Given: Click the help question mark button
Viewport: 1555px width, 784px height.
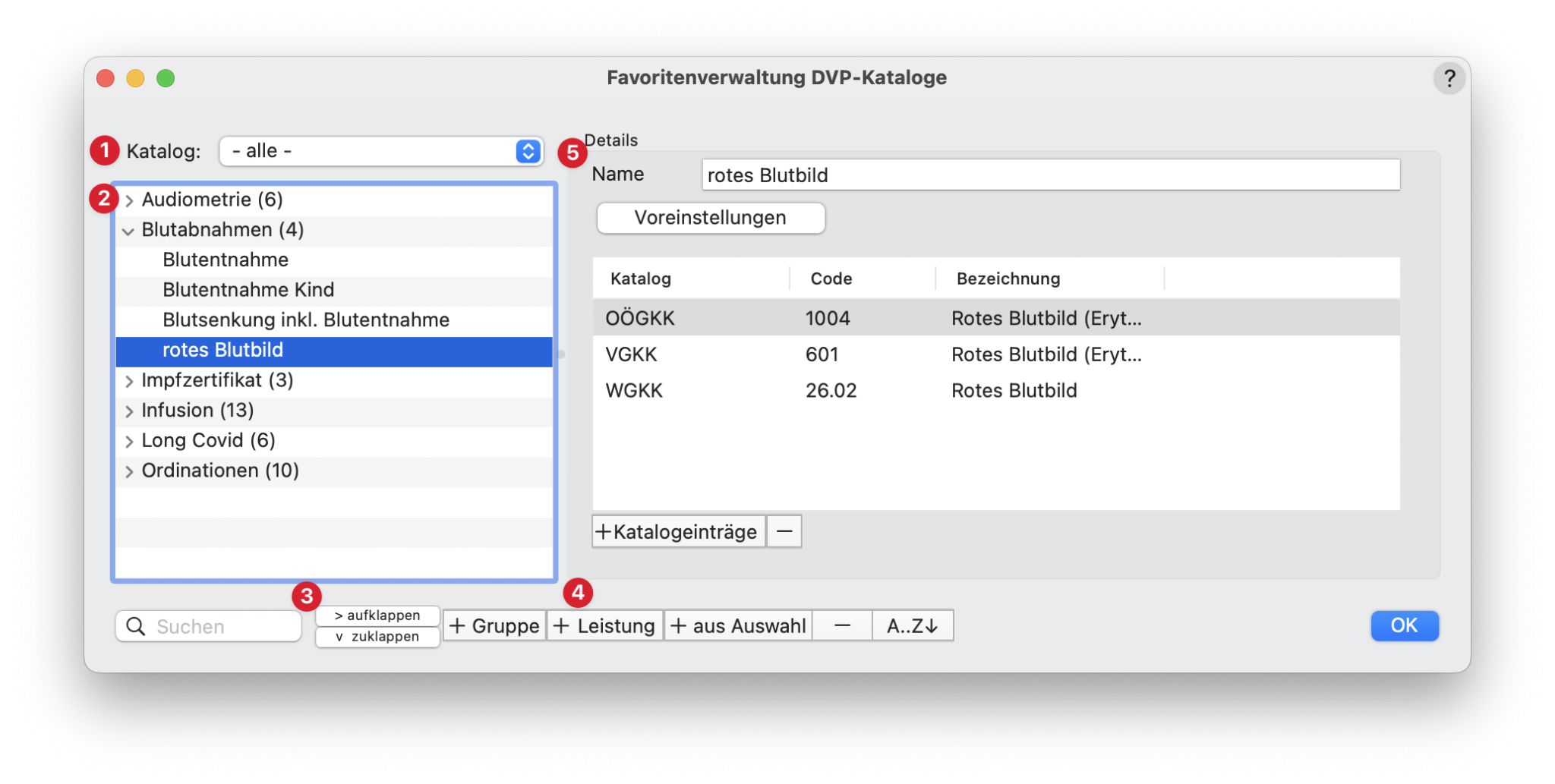Looking at the screenshot, I should (x=1449, y=78).
